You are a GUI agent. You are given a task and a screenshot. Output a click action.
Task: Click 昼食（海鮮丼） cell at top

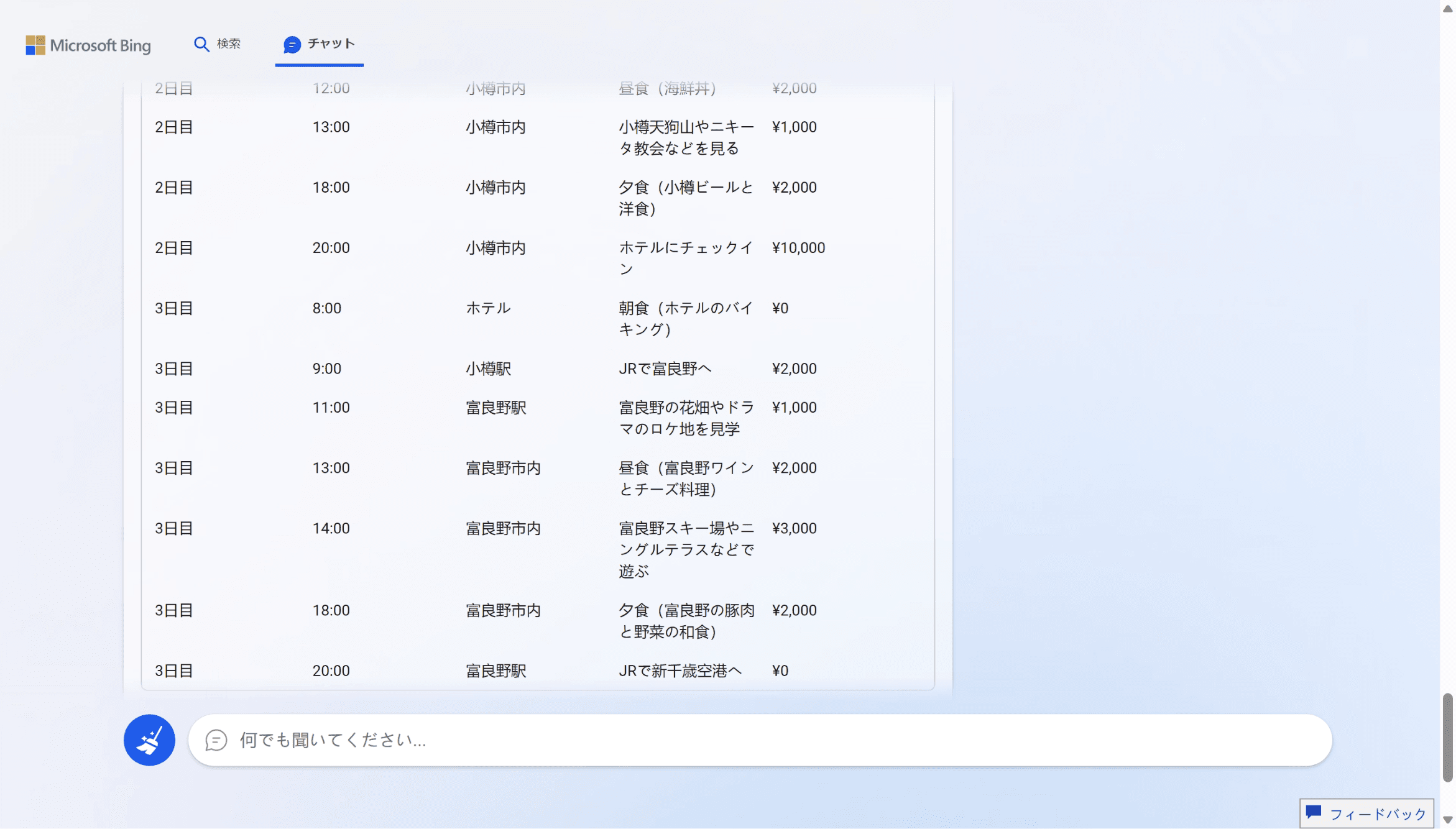click(668, 88)
